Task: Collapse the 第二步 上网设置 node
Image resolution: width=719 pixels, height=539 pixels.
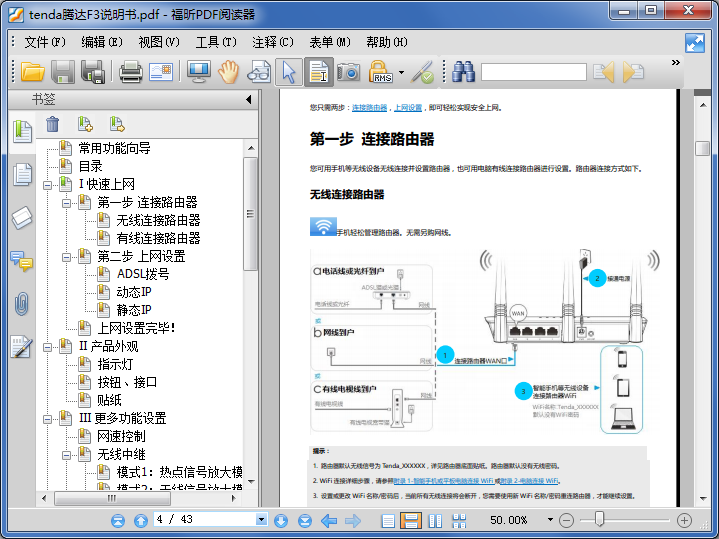Action: click(66, 257)
